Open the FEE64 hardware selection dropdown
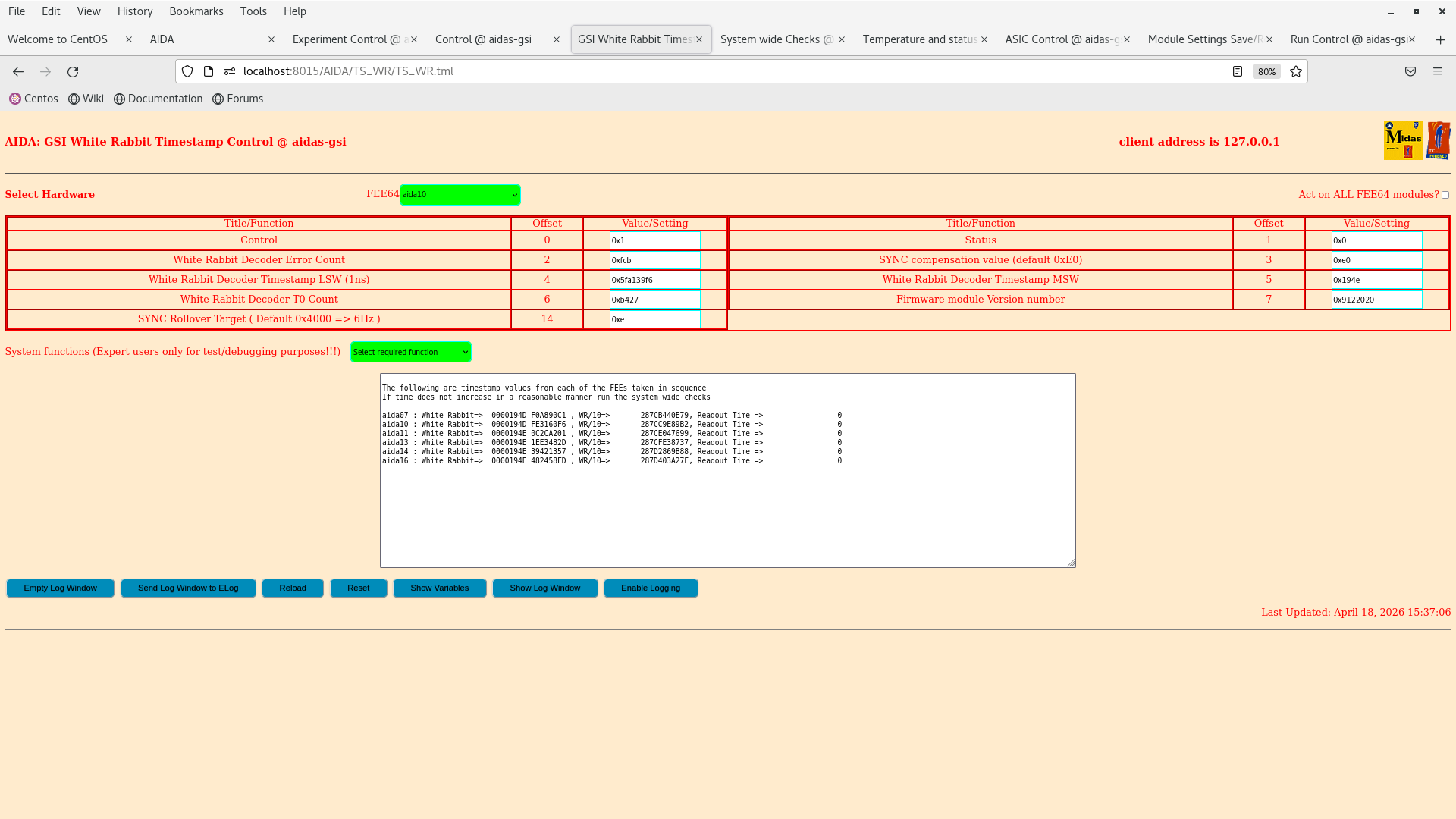The height and width of the screenshot is (819, 1456). click(460, 194)
